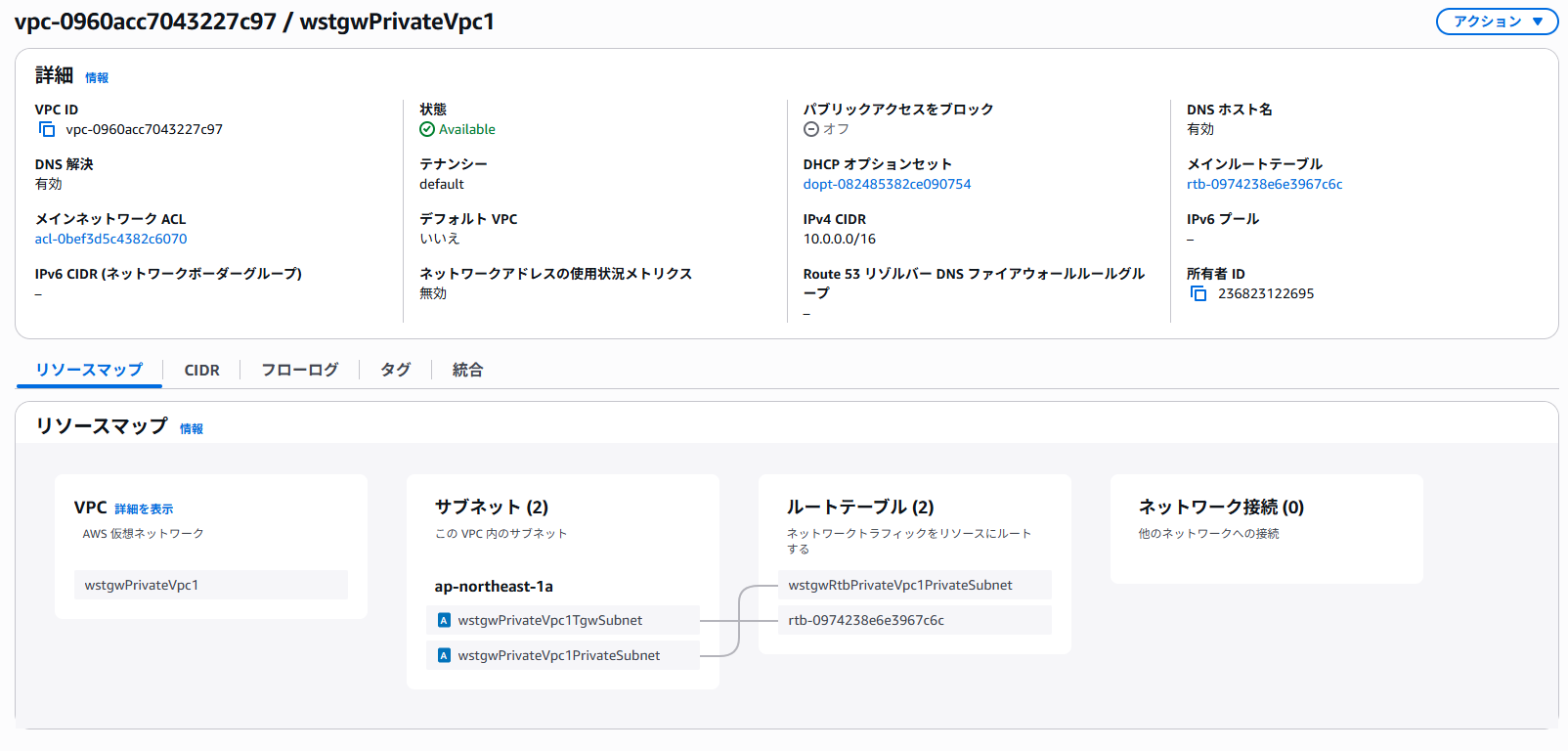Click the green Available status check icon

[427, 129]
